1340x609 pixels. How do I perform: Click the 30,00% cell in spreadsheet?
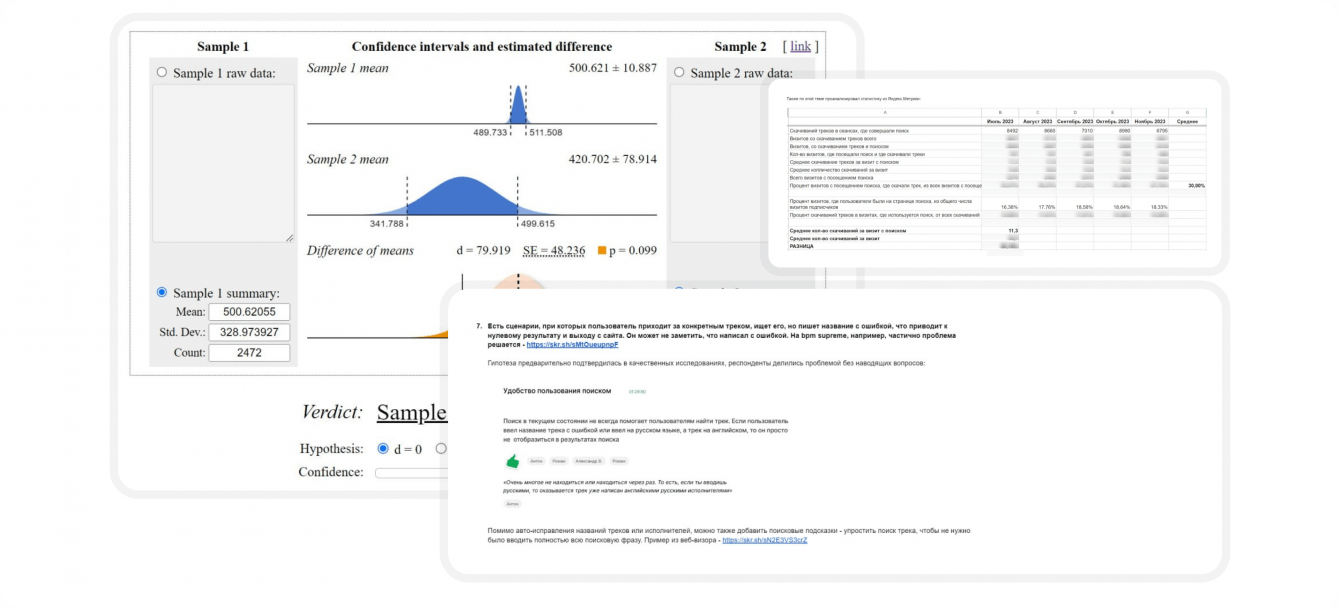pos(1187,186)
